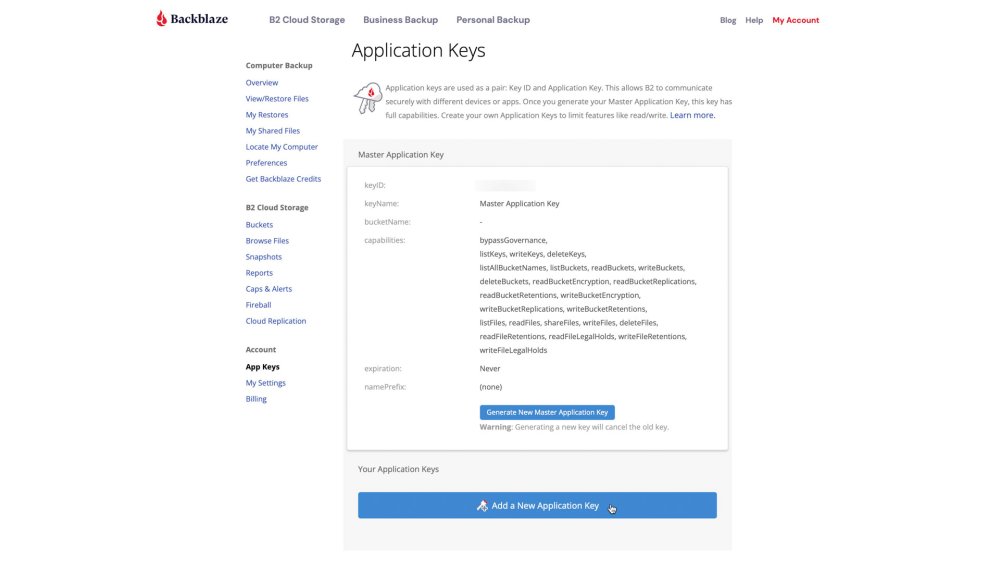Open the B2 Cloud Storage menu
The image size is (1000, 562).
coord(307,20)
